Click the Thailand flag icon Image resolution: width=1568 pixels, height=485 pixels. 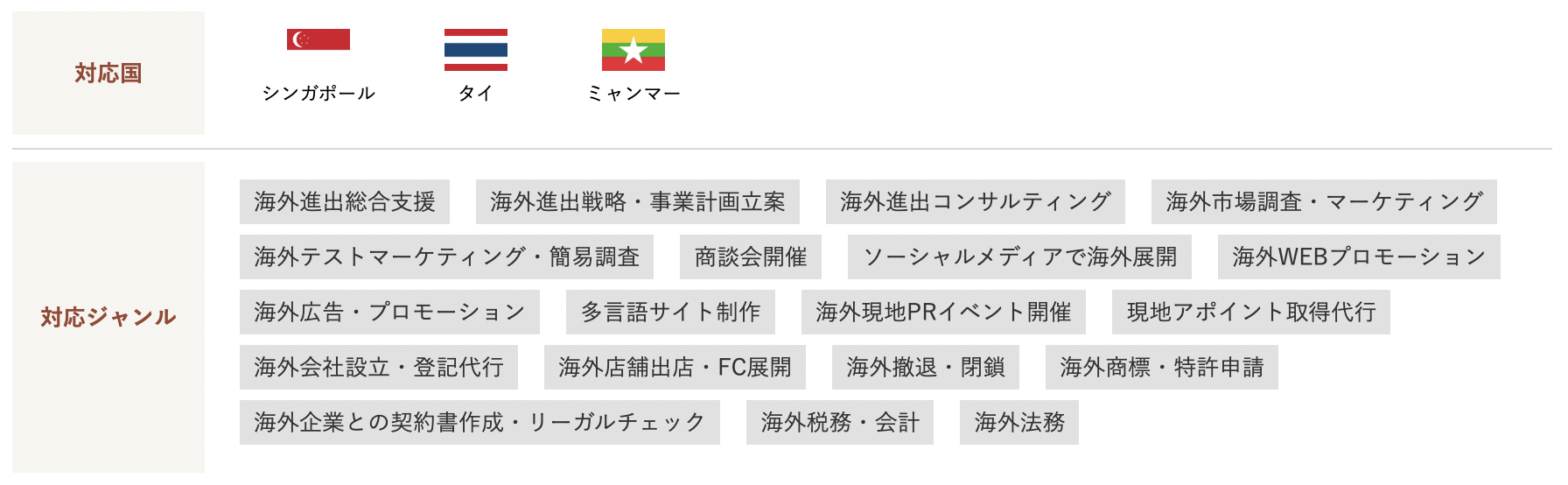476,50
